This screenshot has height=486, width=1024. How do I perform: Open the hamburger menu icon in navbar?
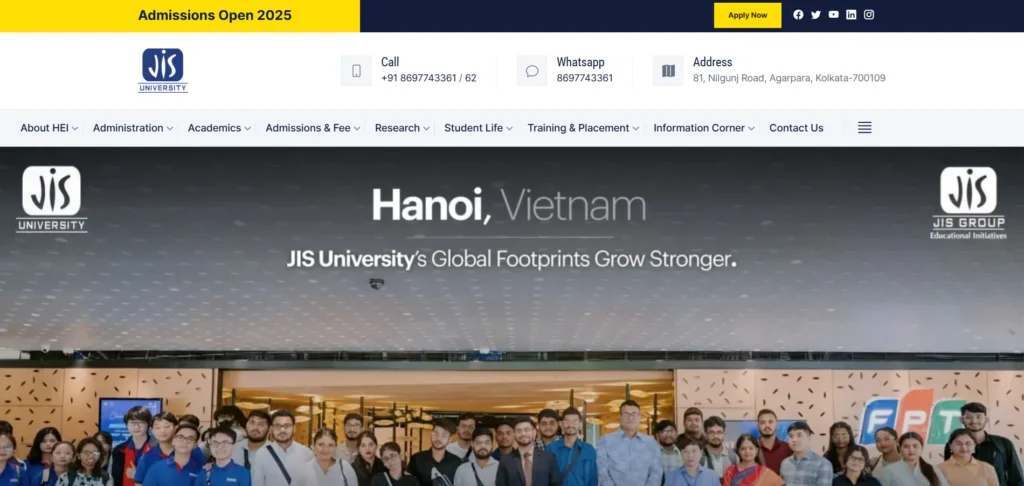coord(865,128)
